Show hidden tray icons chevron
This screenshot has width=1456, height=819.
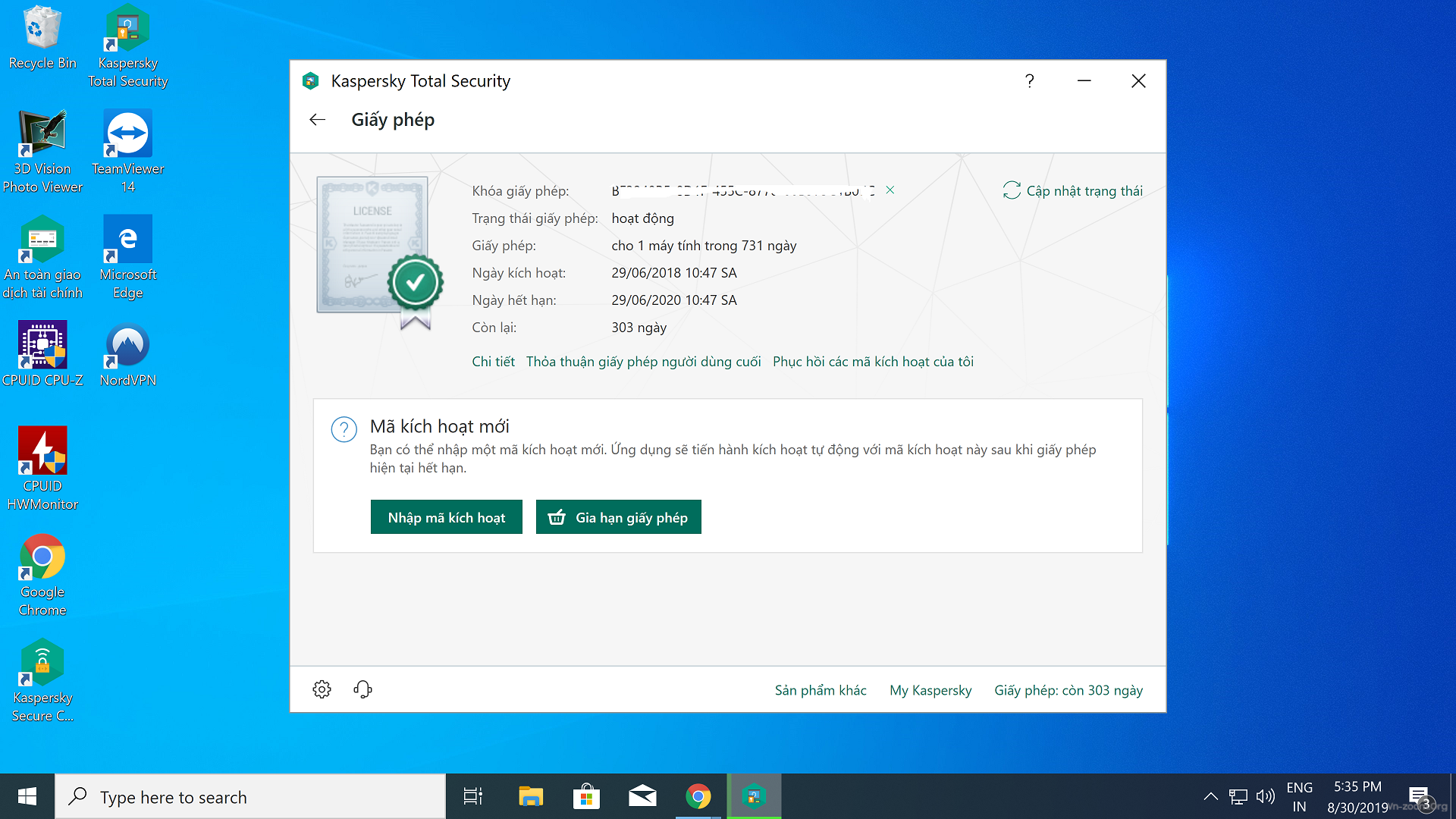coord(1210,796)
